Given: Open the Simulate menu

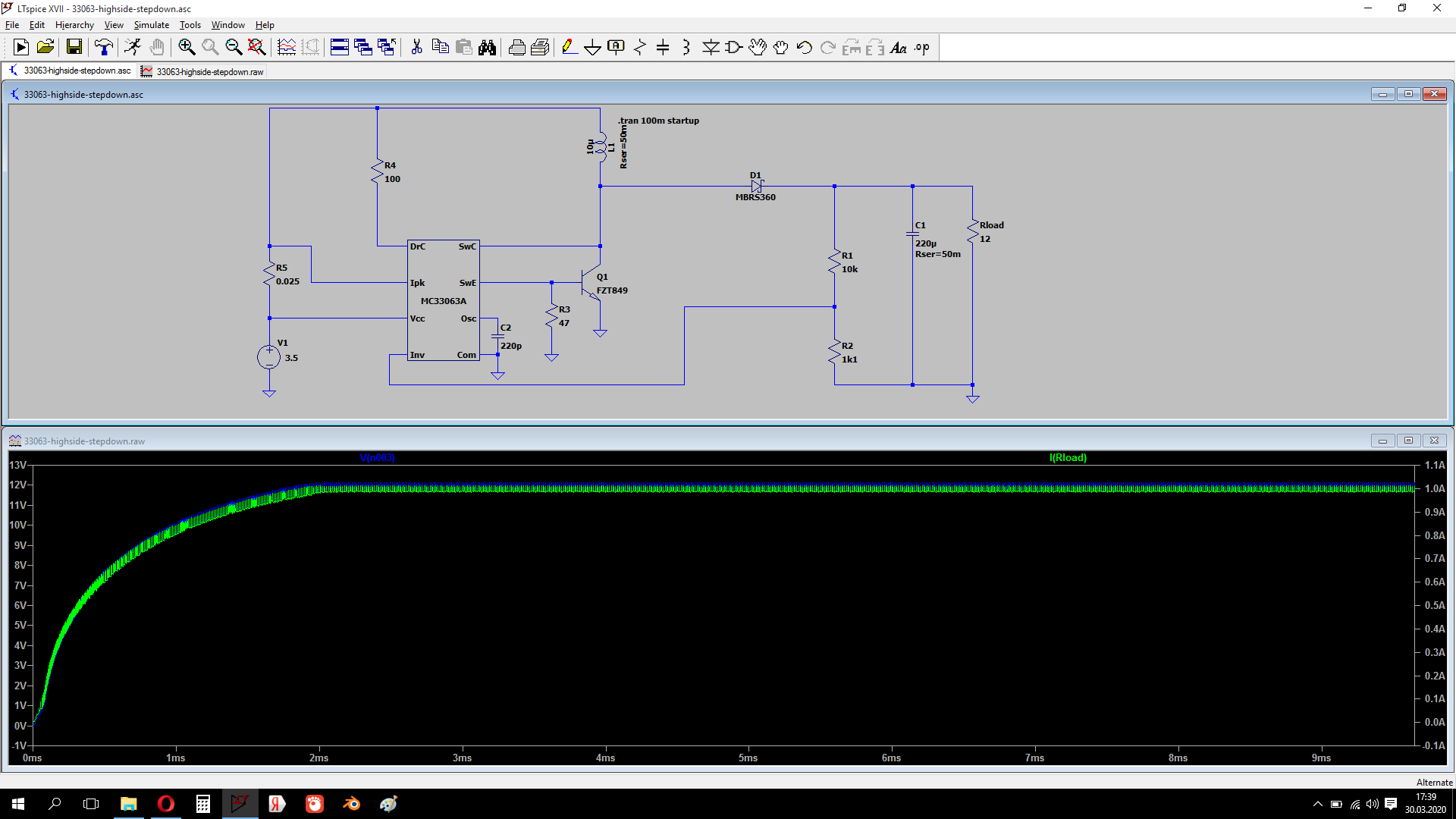Looking at the screenshot, I should 152,25.
